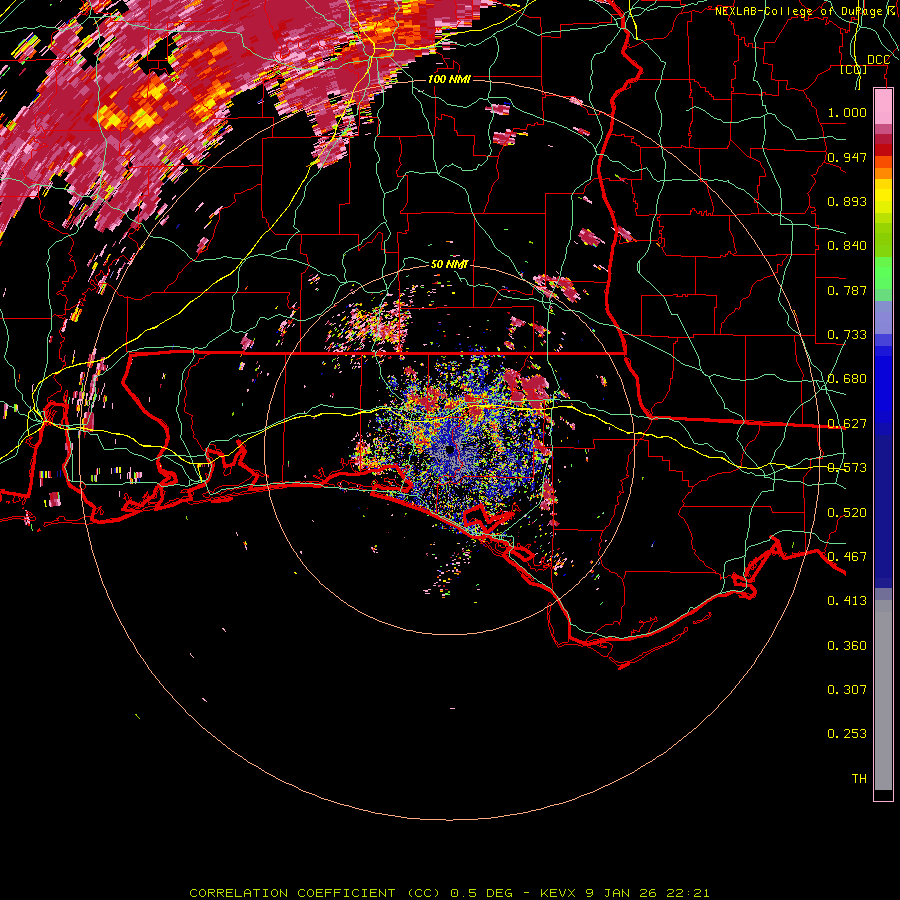Click the NEXLAB-College of DuPage title text

[805, 11]
